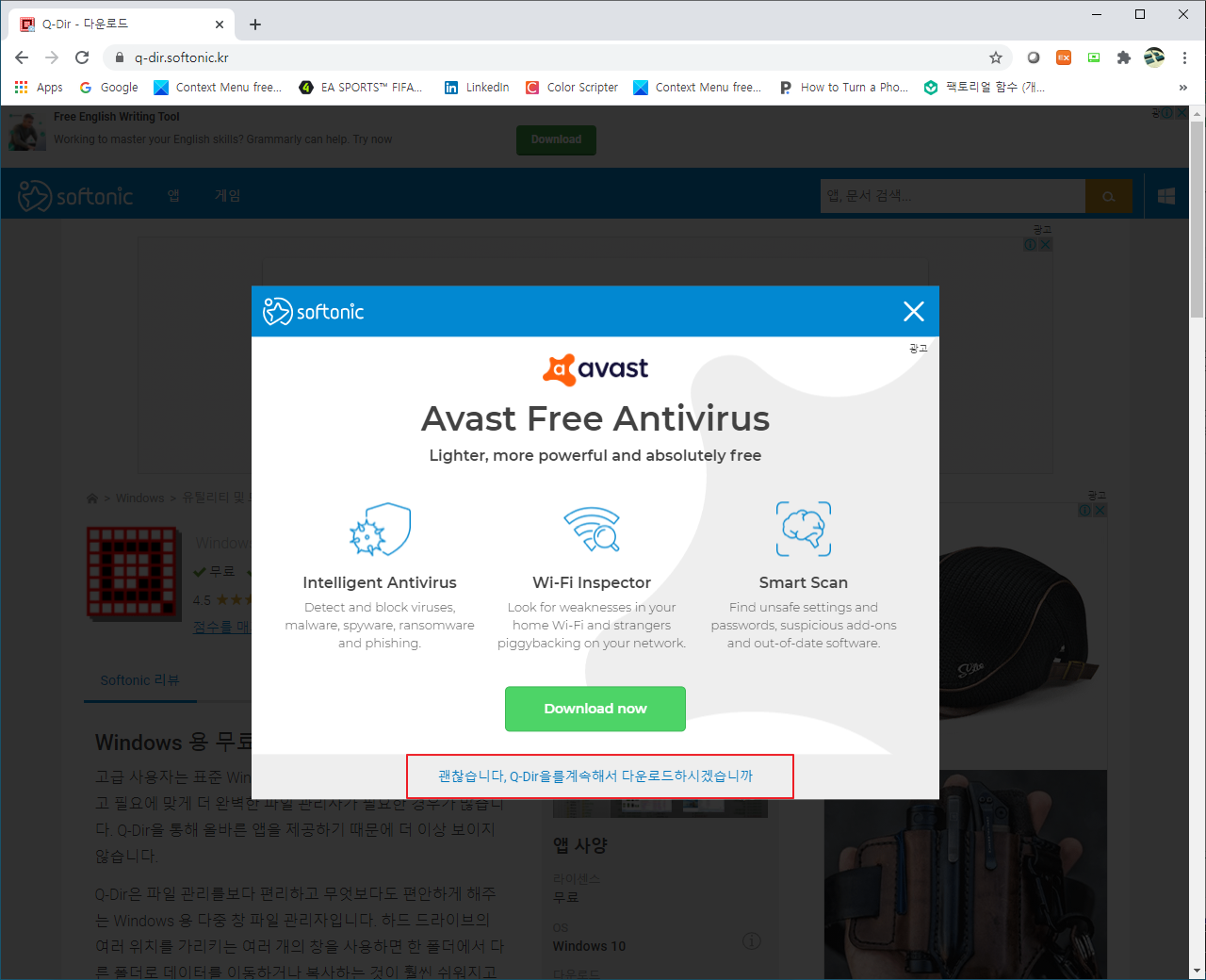Close the Softonic Avast ad popup
This screenshot has height=980, width=1206.
[913, 312]
